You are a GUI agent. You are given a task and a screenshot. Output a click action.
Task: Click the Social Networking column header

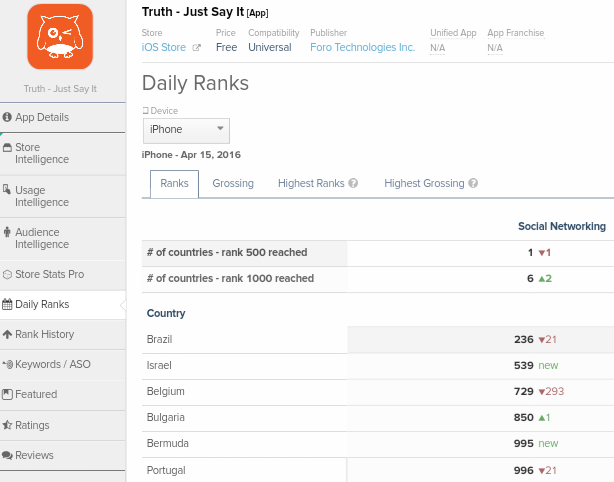tap(562, 226)
